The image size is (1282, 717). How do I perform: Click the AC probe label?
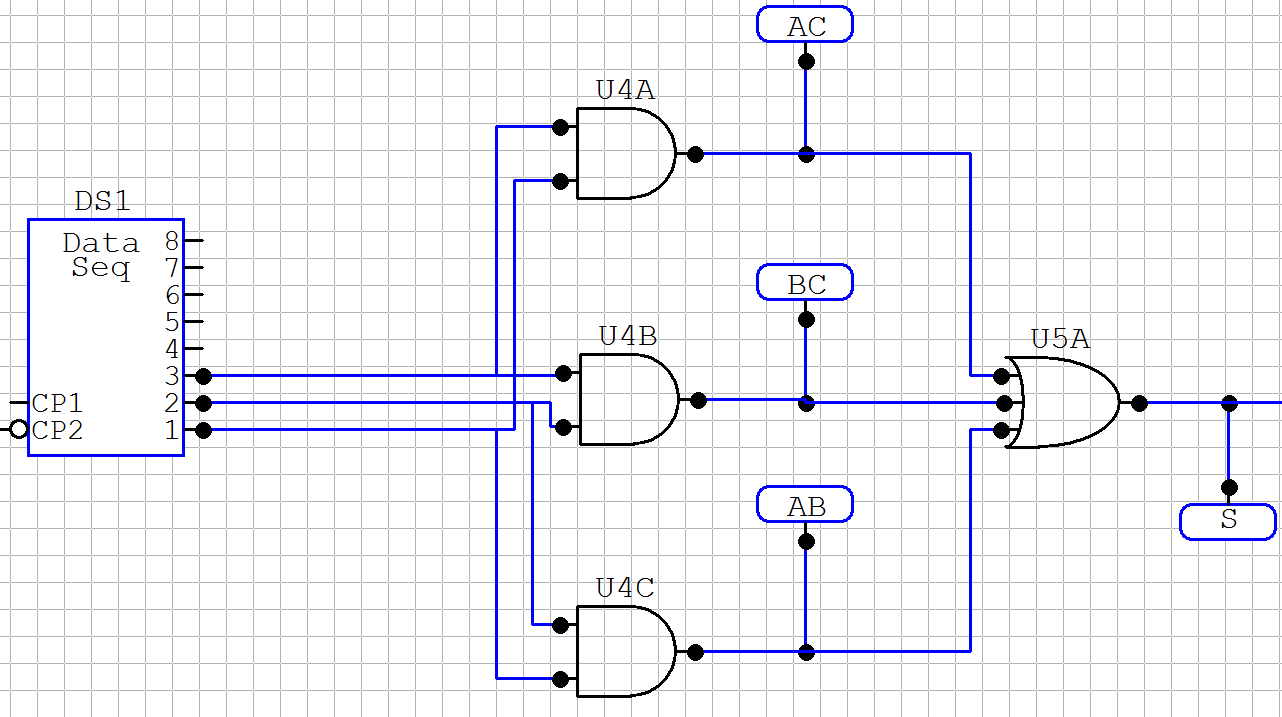click(805, 25)
